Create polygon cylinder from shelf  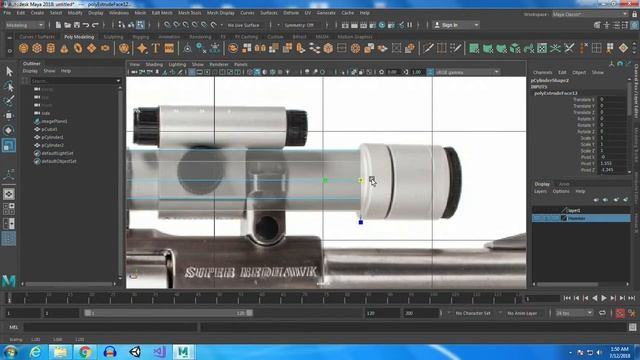[50, 49]
